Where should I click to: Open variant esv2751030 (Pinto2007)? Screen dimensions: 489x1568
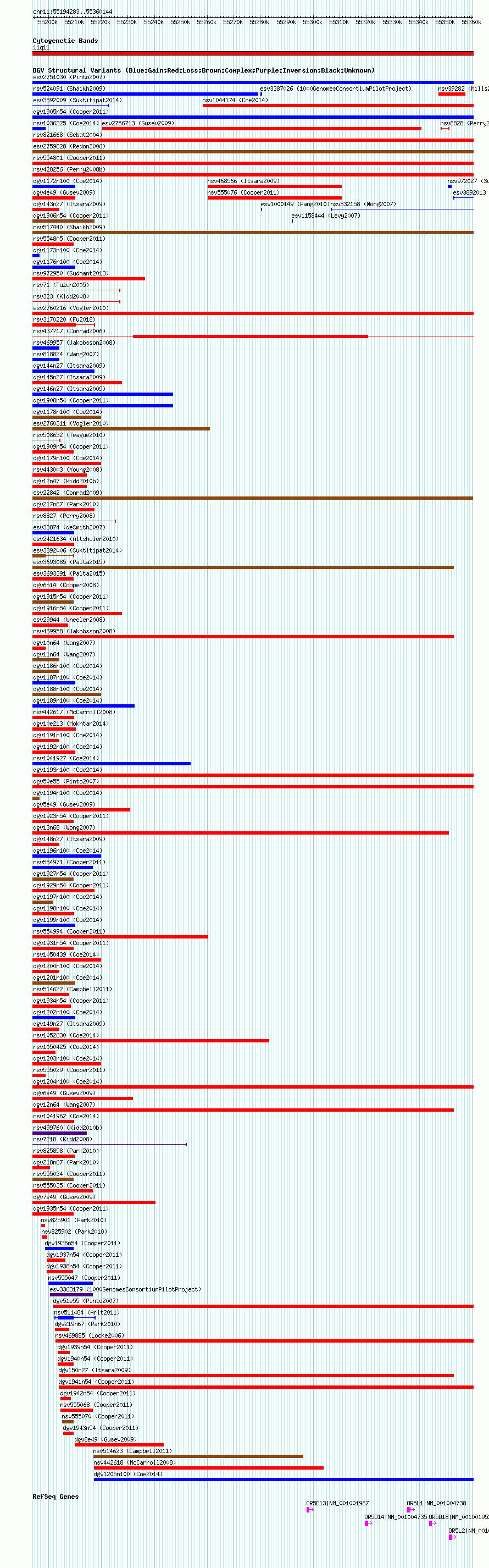click(x=69, y=78)
